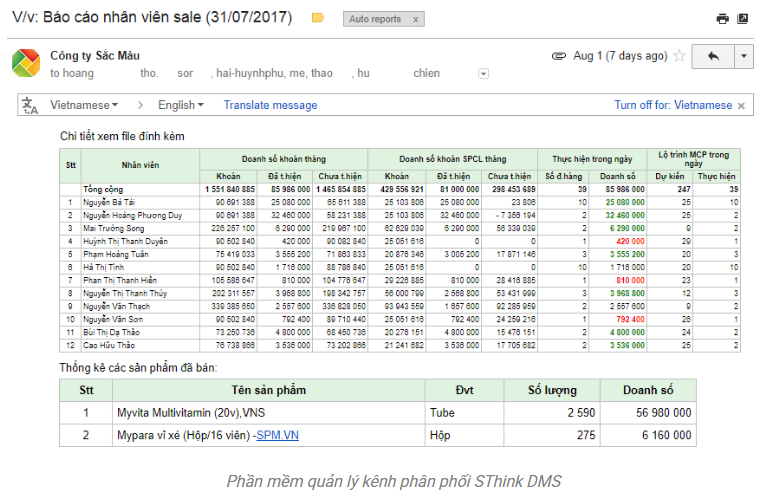Click Turn off for: Vietnamese

coord(672,105)
